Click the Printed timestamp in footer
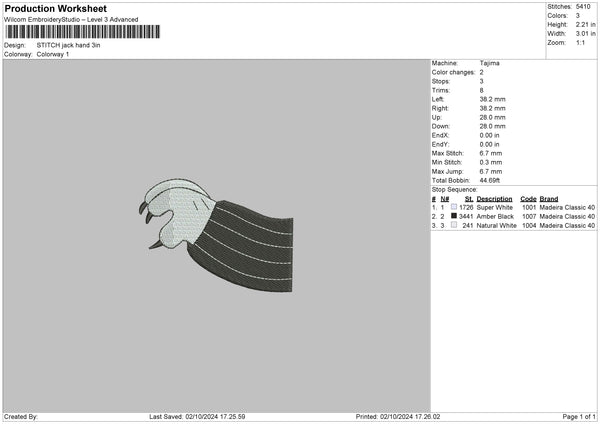 click(399, 417)
